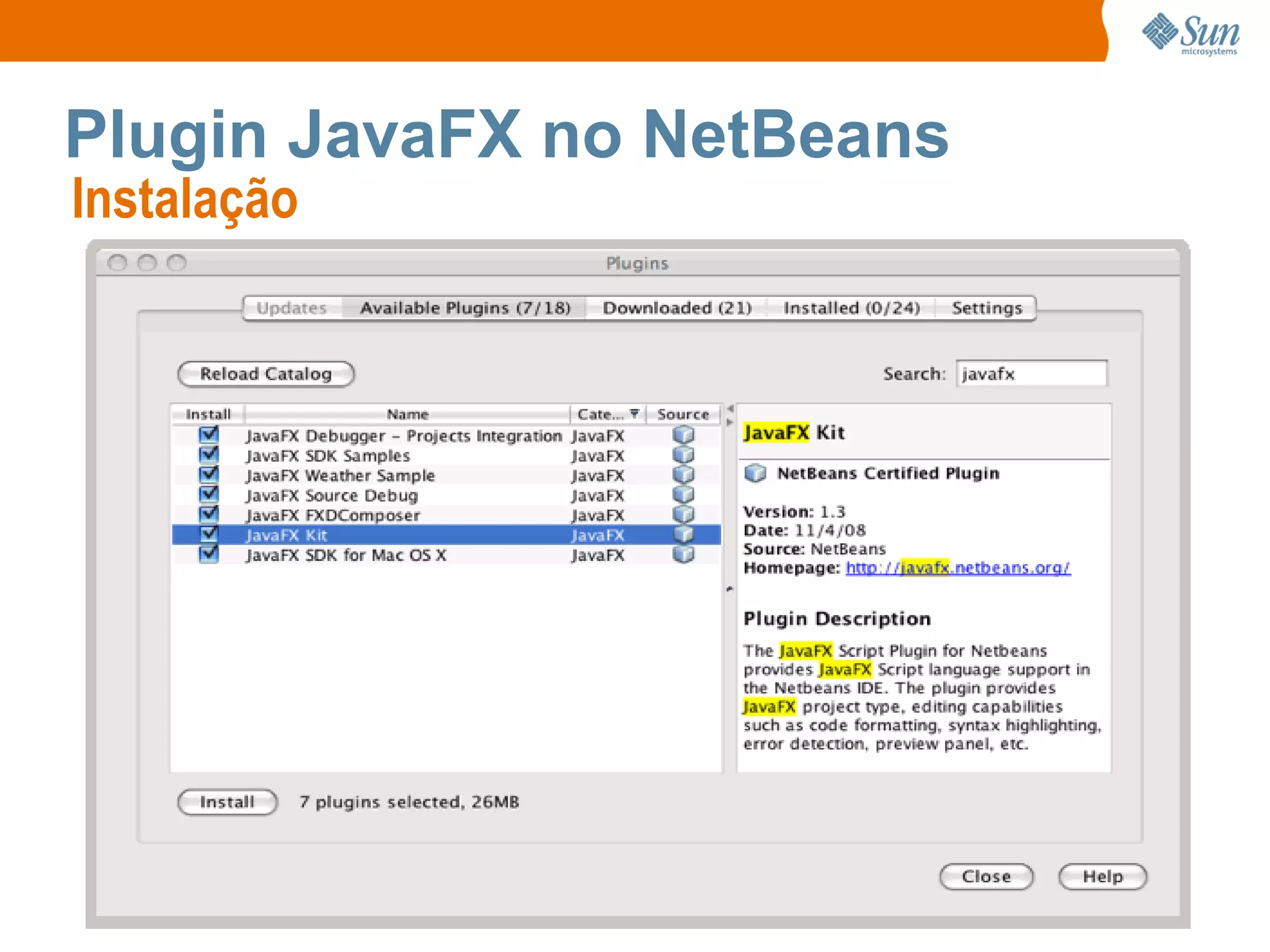The width and height of the screenshot is (1270, 952).
Task: Open the javafx.netbeans.org homepage link
Action: click(x=958, y=568)
